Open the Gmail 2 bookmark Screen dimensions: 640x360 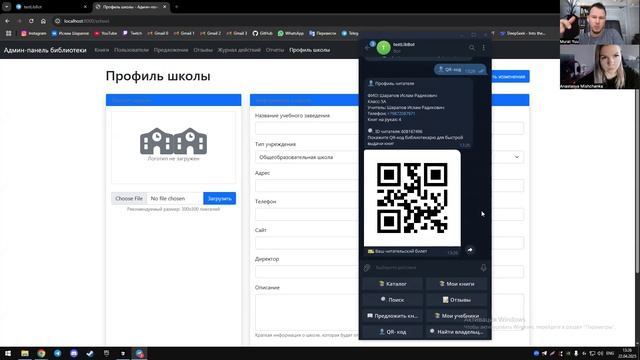click(x=210, y=33)
